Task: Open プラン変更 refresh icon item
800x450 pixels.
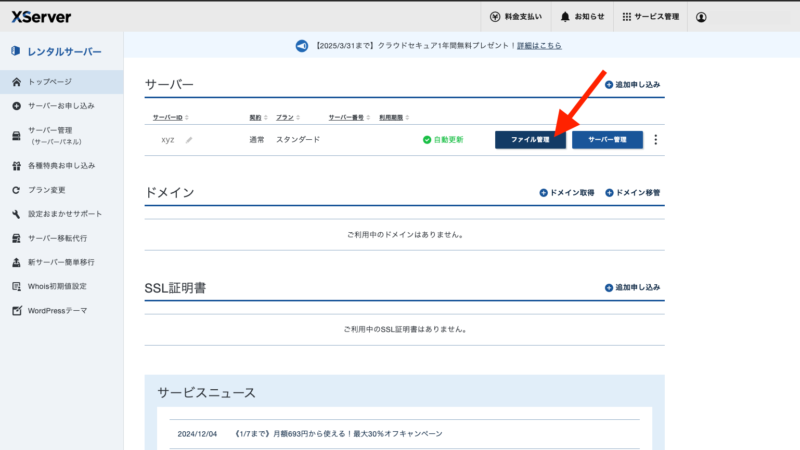Action: [61, 190]
